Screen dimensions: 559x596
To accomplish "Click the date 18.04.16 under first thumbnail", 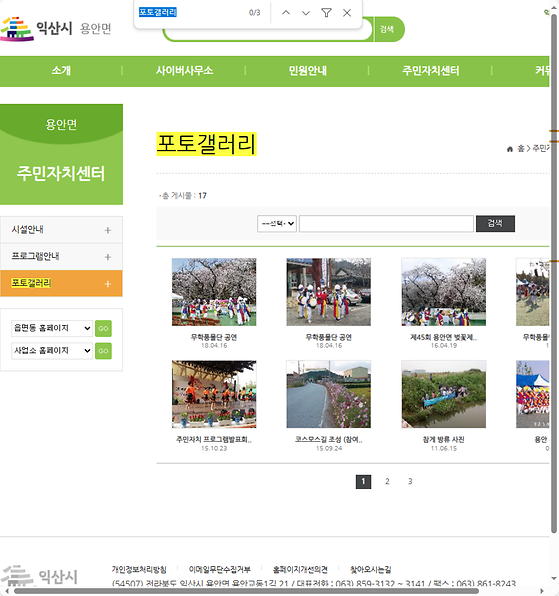I will [x=214, y=346].
